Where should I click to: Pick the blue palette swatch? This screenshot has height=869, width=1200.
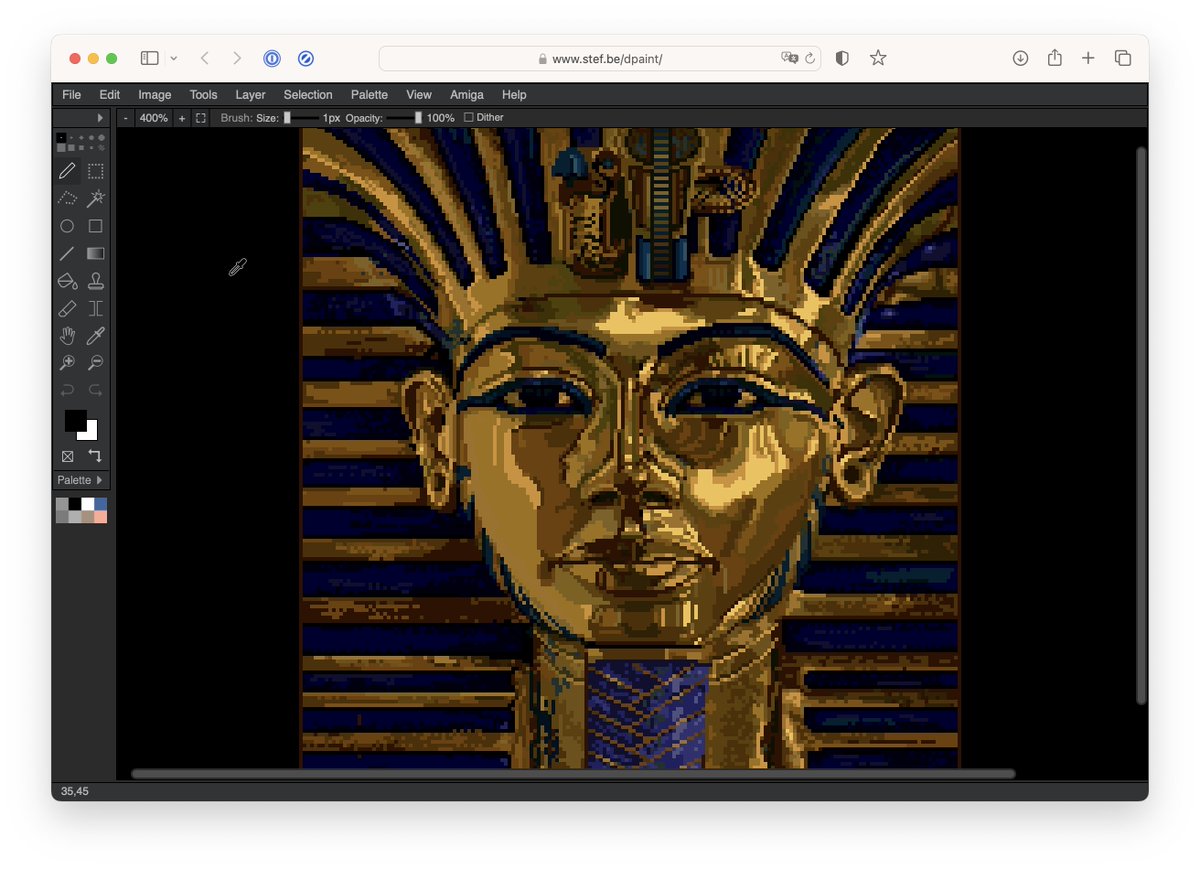pos(101,504)
